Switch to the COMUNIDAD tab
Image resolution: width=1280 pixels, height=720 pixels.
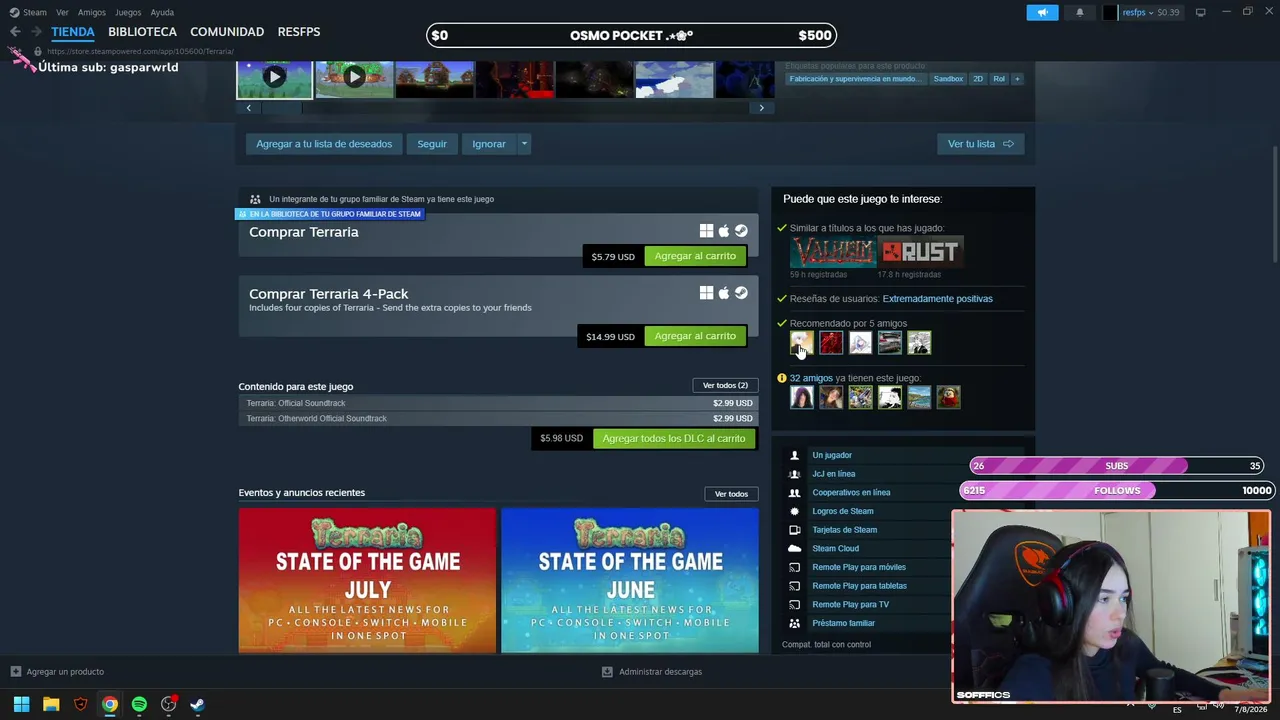pyautogui.click(x=227, y=32)
